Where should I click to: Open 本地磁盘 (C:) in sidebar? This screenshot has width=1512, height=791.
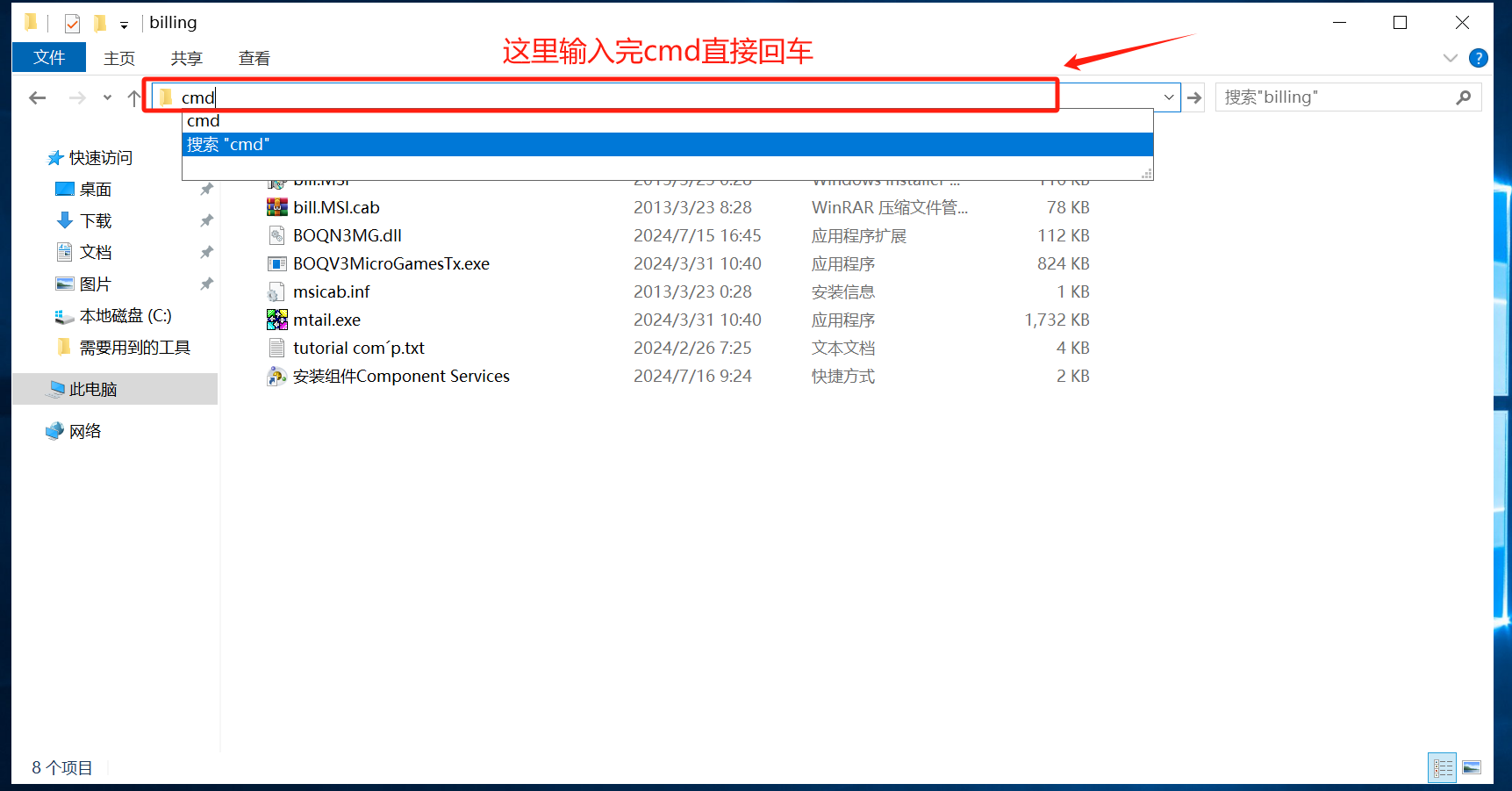tap(125, 316)
